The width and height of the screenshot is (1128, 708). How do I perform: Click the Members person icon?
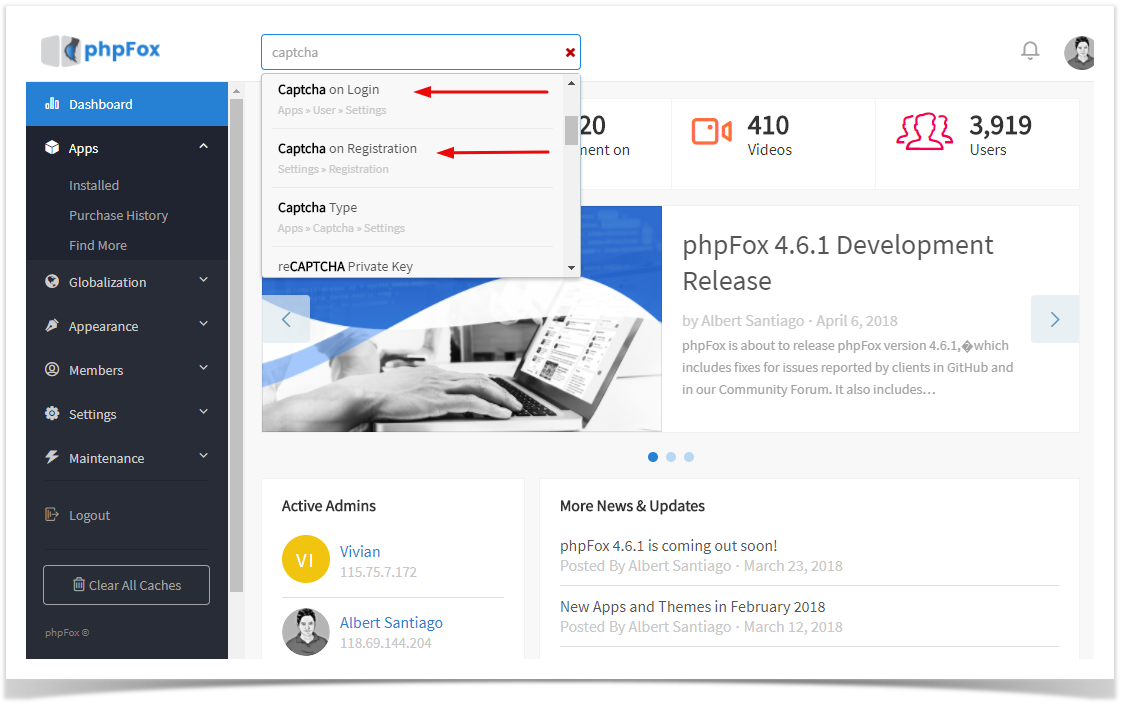(x=52, y=369)
